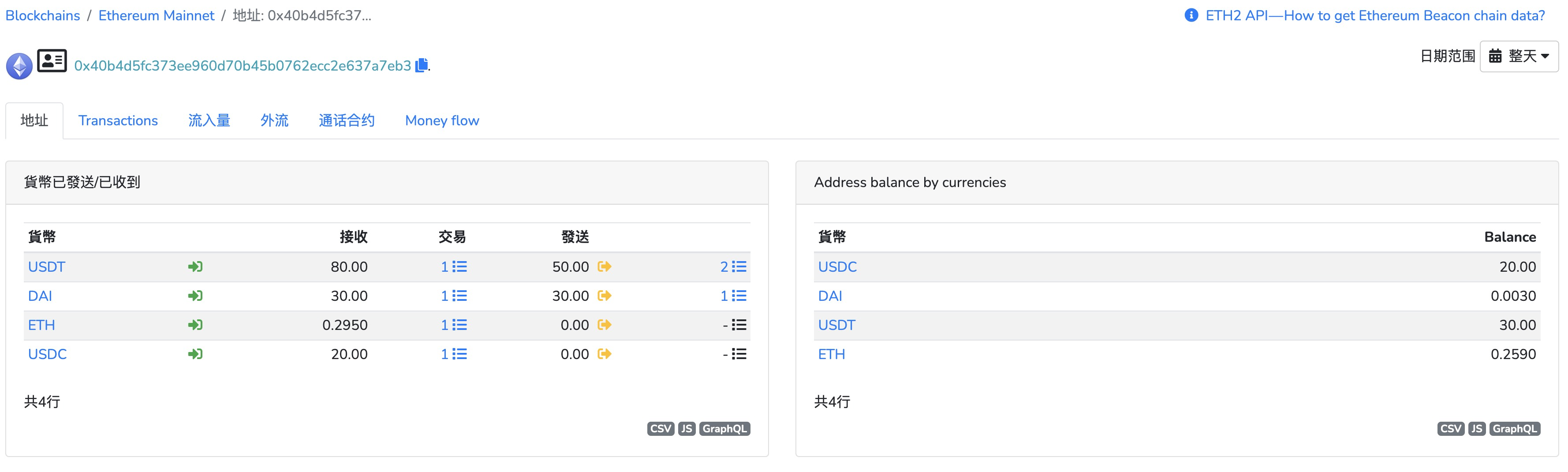Screen dimensions: 1568x472
Task: Select the 通话合约 tab
Action: coord(346,120)
